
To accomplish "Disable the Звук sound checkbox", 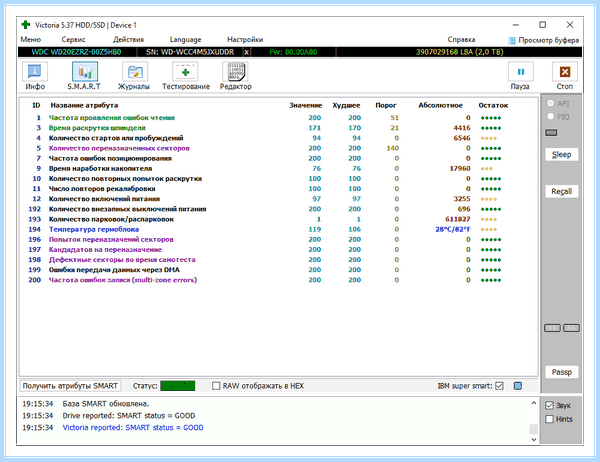I will [x=549, y=405].
